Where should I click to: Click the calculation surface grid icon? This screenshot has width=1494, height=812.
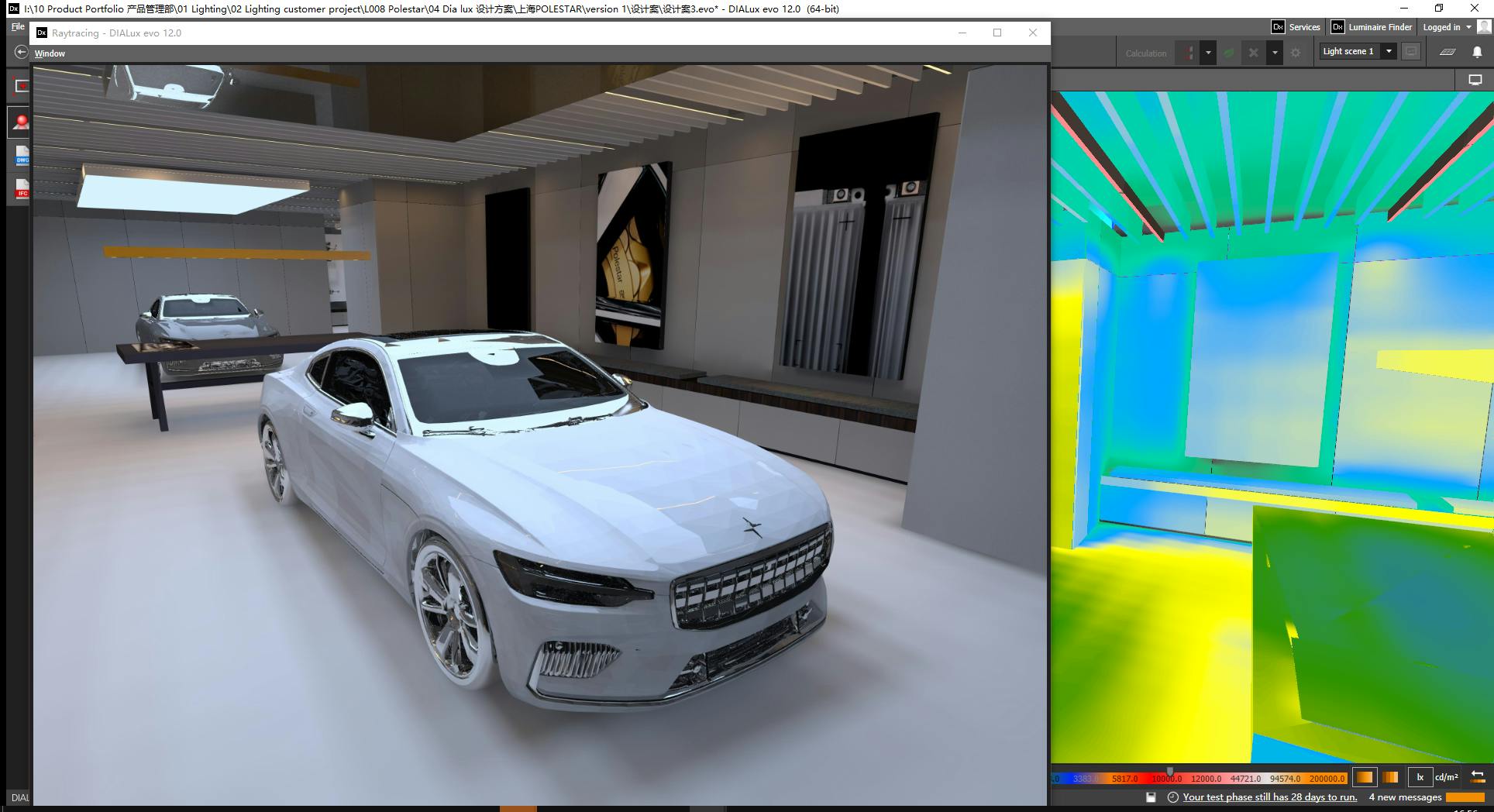coord(1448,52)
